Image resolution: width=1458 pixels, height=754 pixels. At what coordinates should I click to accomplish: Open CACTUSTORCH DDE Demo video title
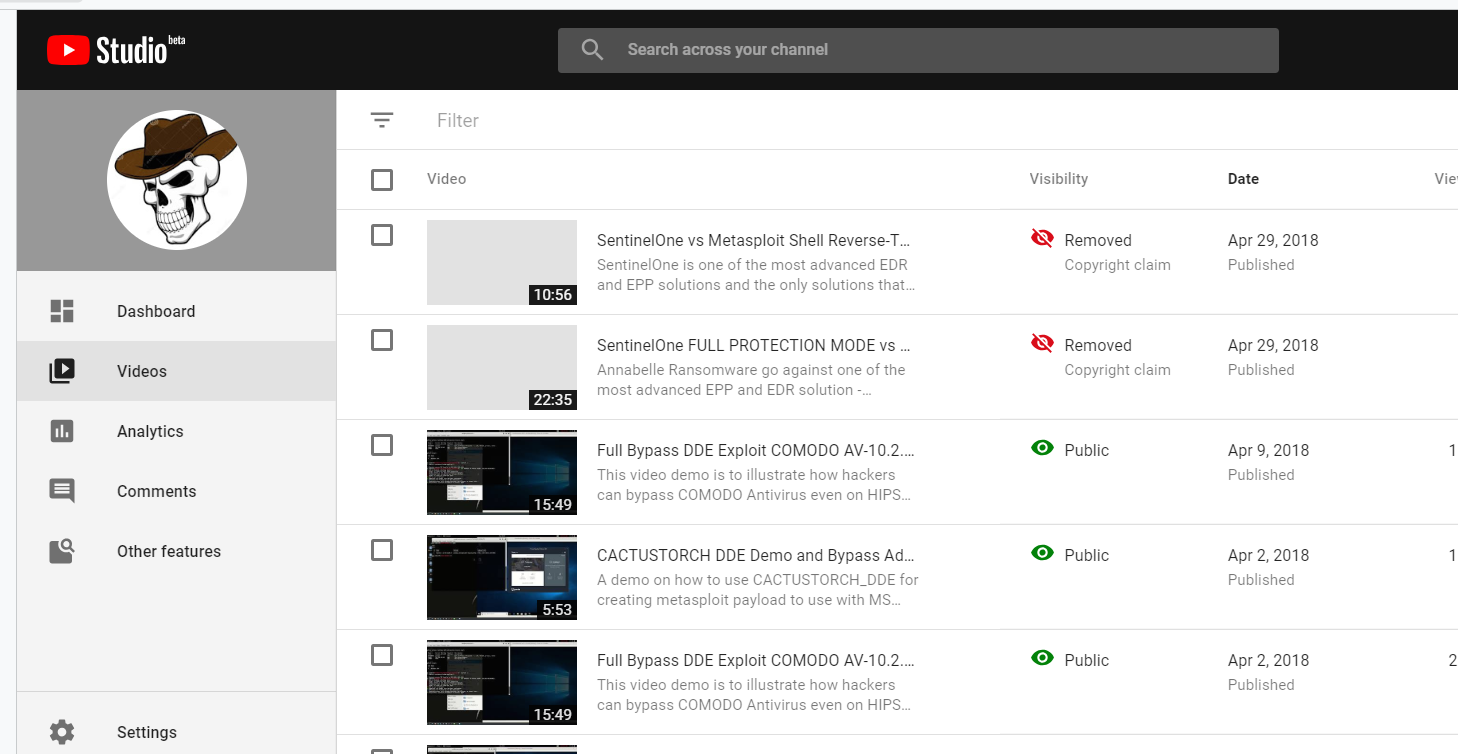(x=756, y=555)
